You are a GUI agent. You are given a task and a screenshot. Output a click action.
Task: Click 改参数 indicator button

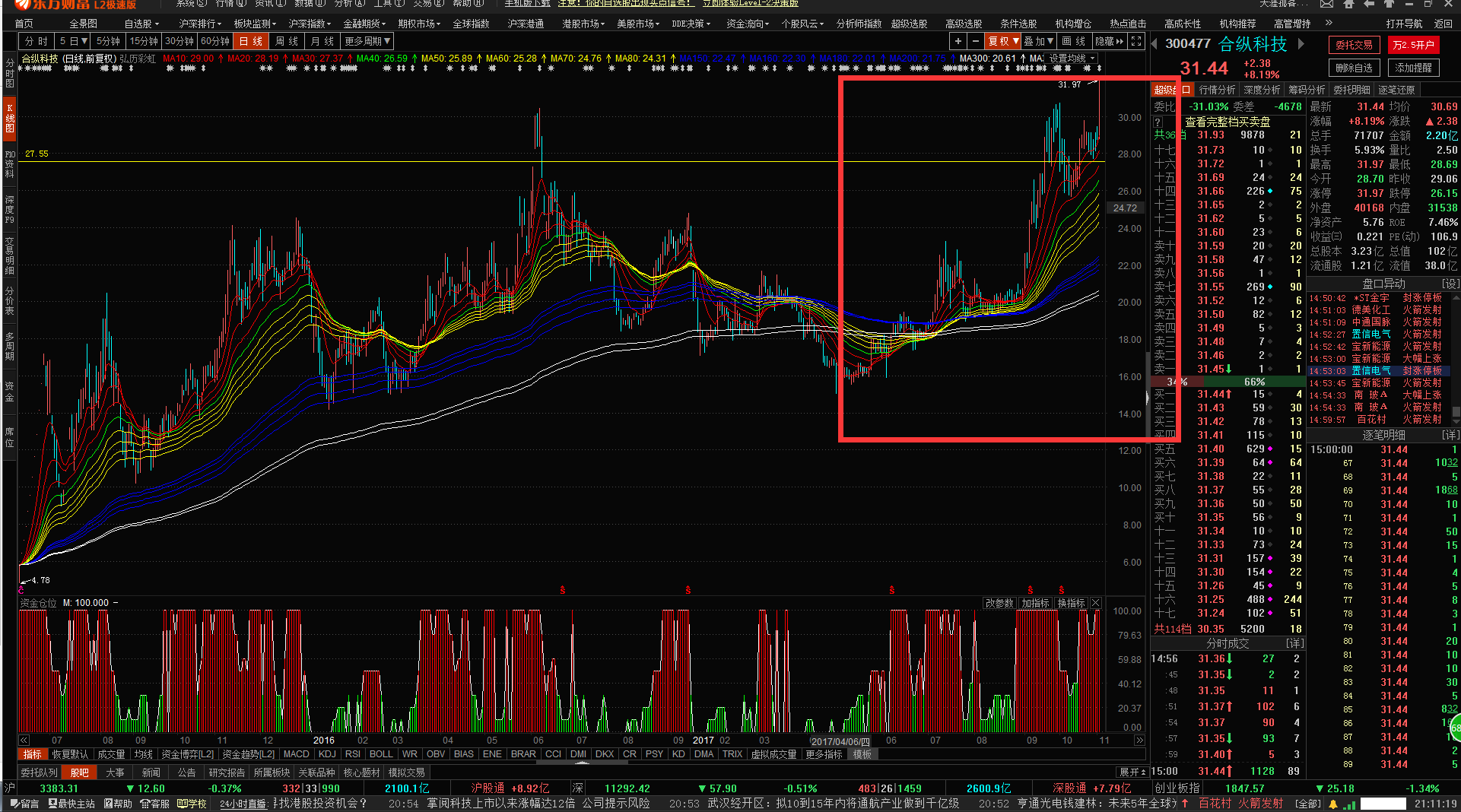(999, 603)
